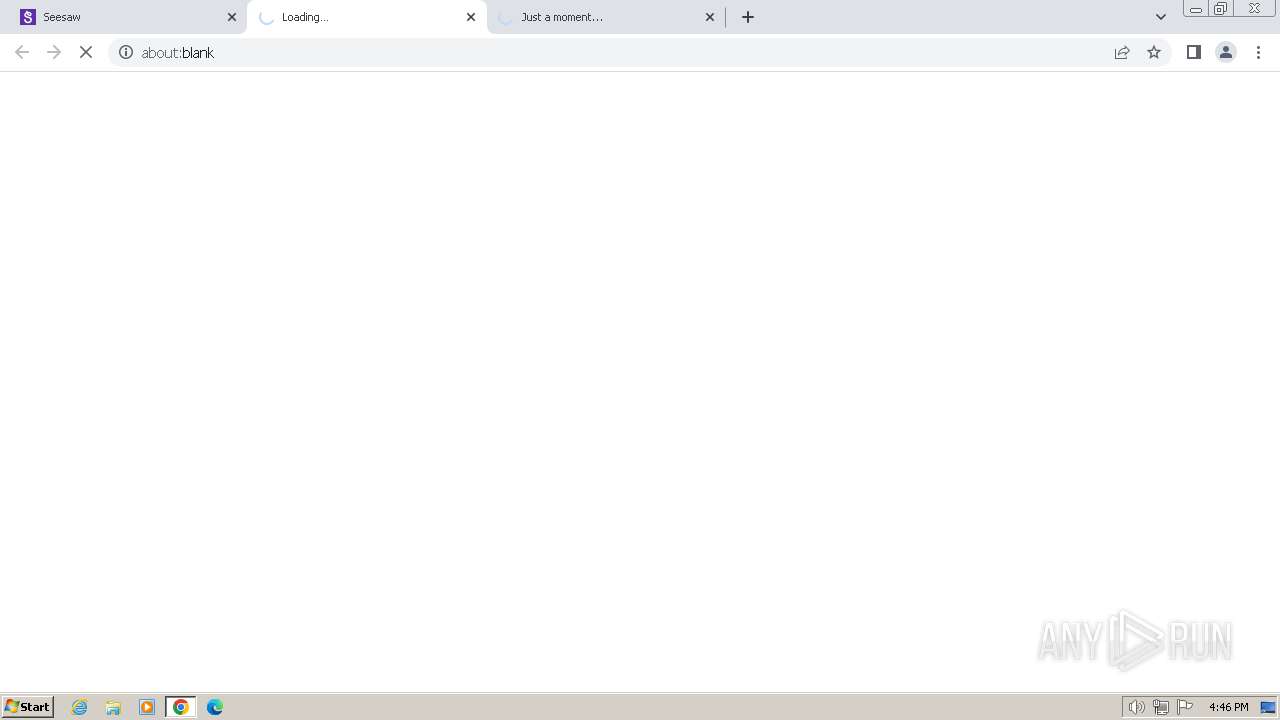This screenshot has height=720, width=1280.
Task: Go back to the previous page
Action: (22, 52)
